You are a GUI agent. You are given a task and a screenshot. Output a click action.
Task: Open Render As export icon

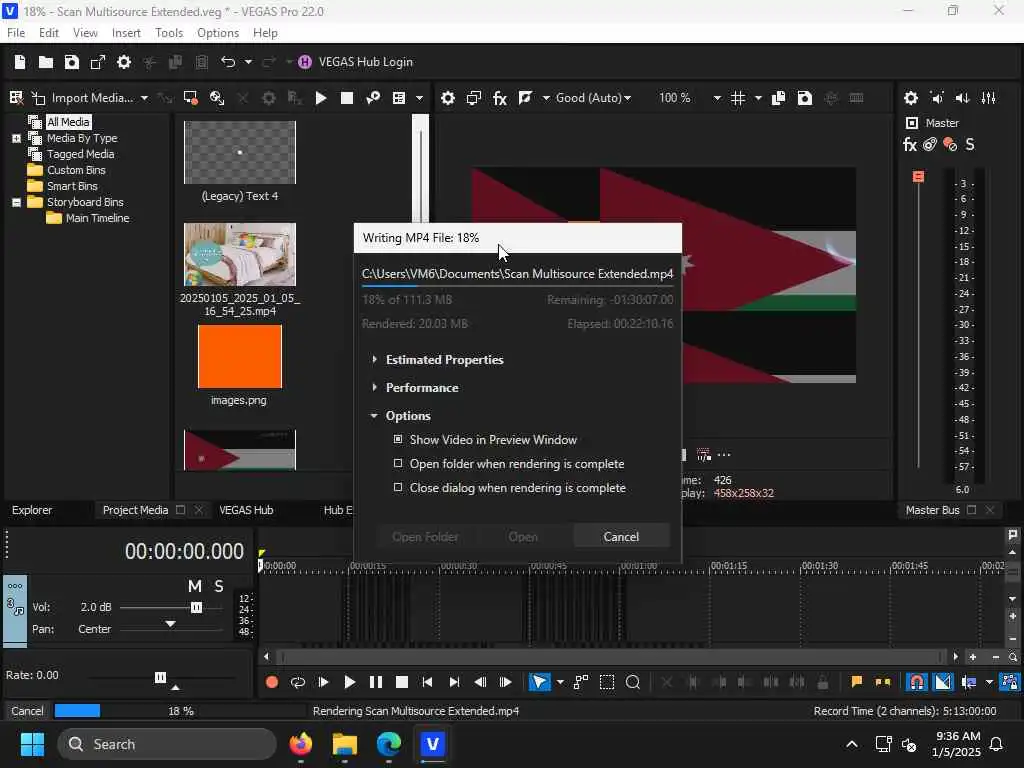pos(98,62)
